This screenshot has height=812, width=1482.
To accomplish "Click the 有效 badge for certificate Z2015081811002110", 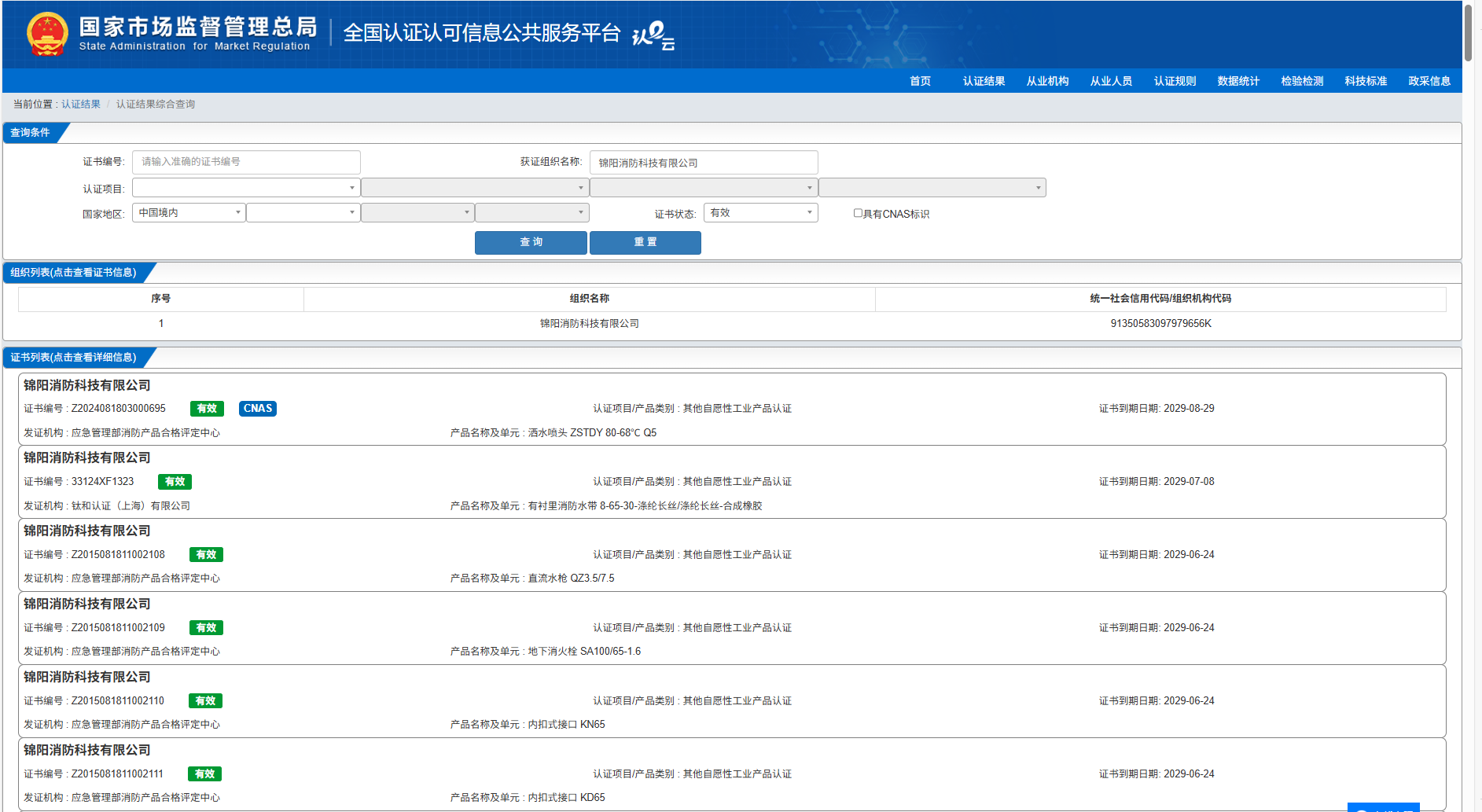I will tap(205, 701).
